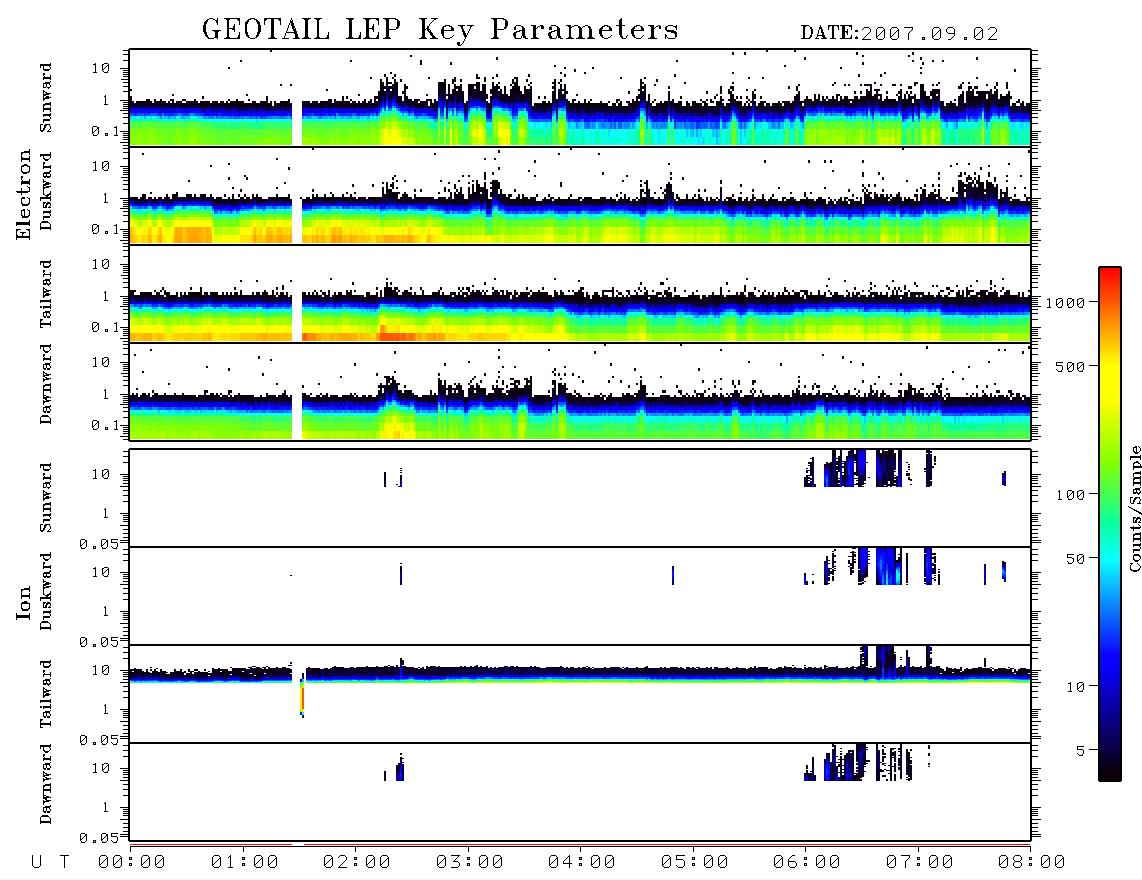This screenshot has height=880, width=1142.
Task: Click the 50 color bar tick label
Action: click(1075, 559)
